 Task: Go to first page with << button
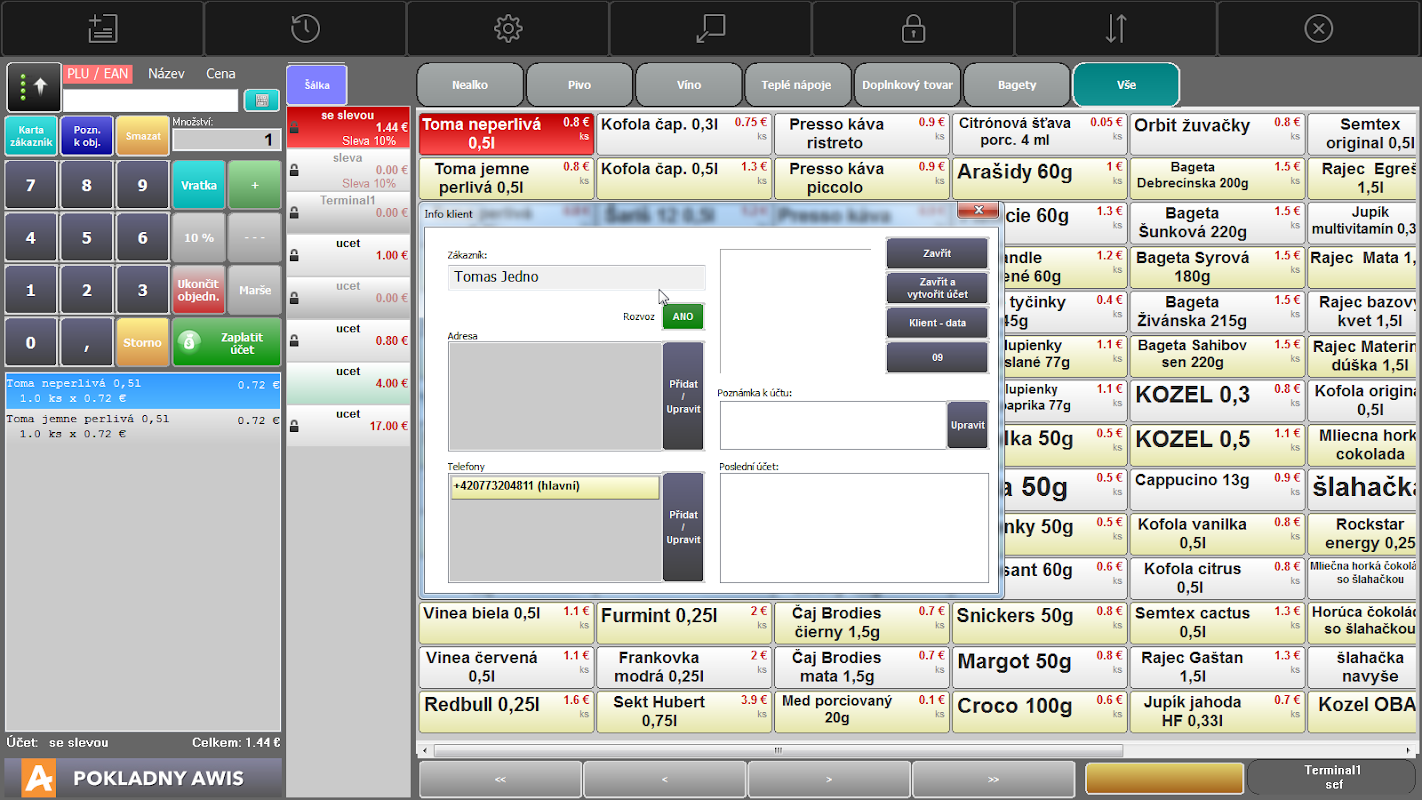point(500,779)
